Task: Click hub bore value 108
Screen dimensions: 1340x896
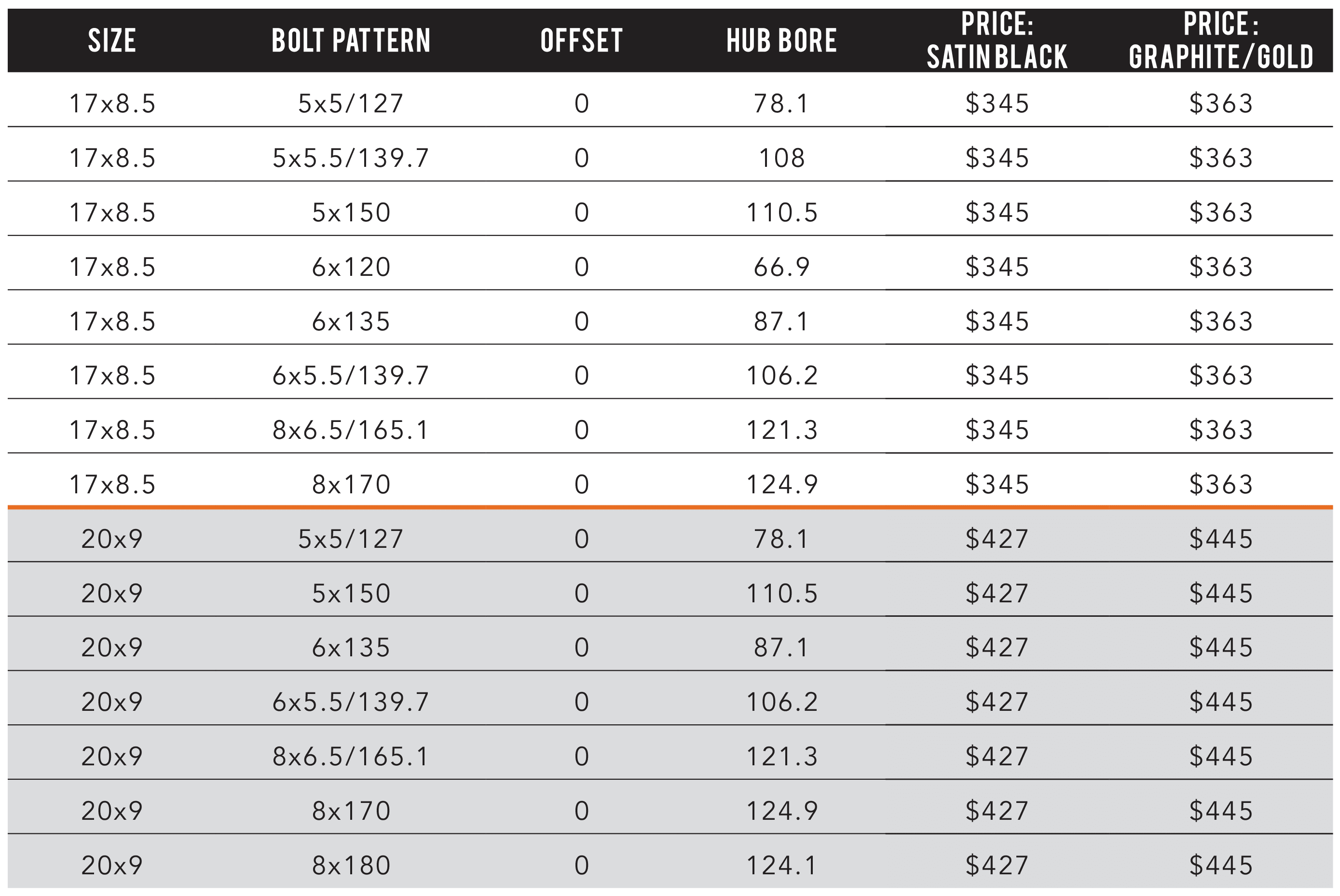Action: pos(782,158)
